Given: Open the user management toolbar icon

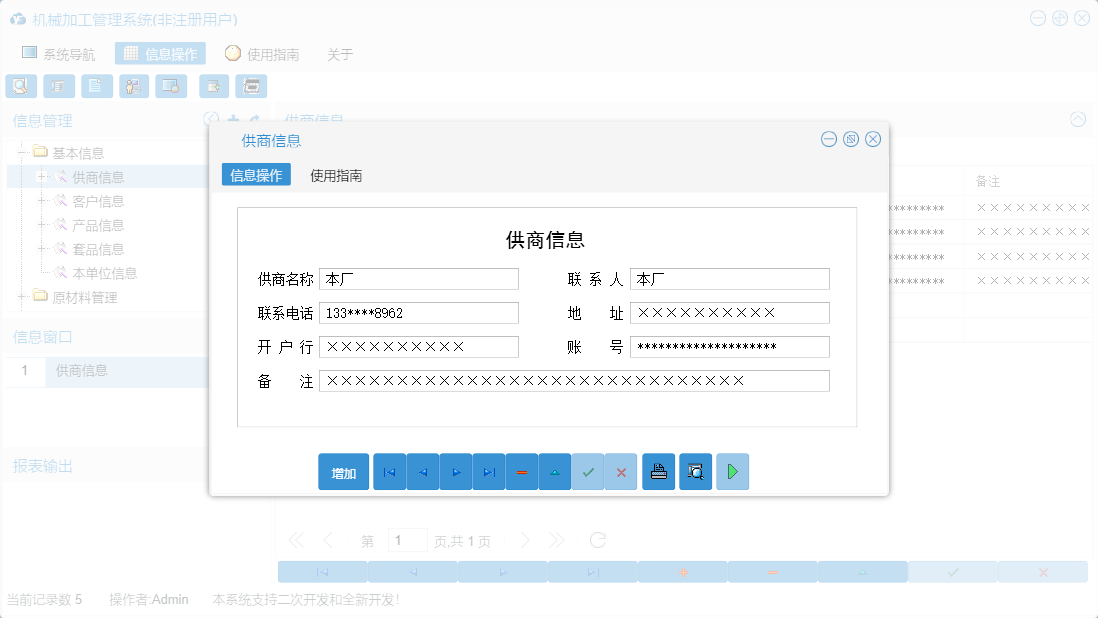Looking at the screenshot, I should pyautogui.click(x=133, y=86).
